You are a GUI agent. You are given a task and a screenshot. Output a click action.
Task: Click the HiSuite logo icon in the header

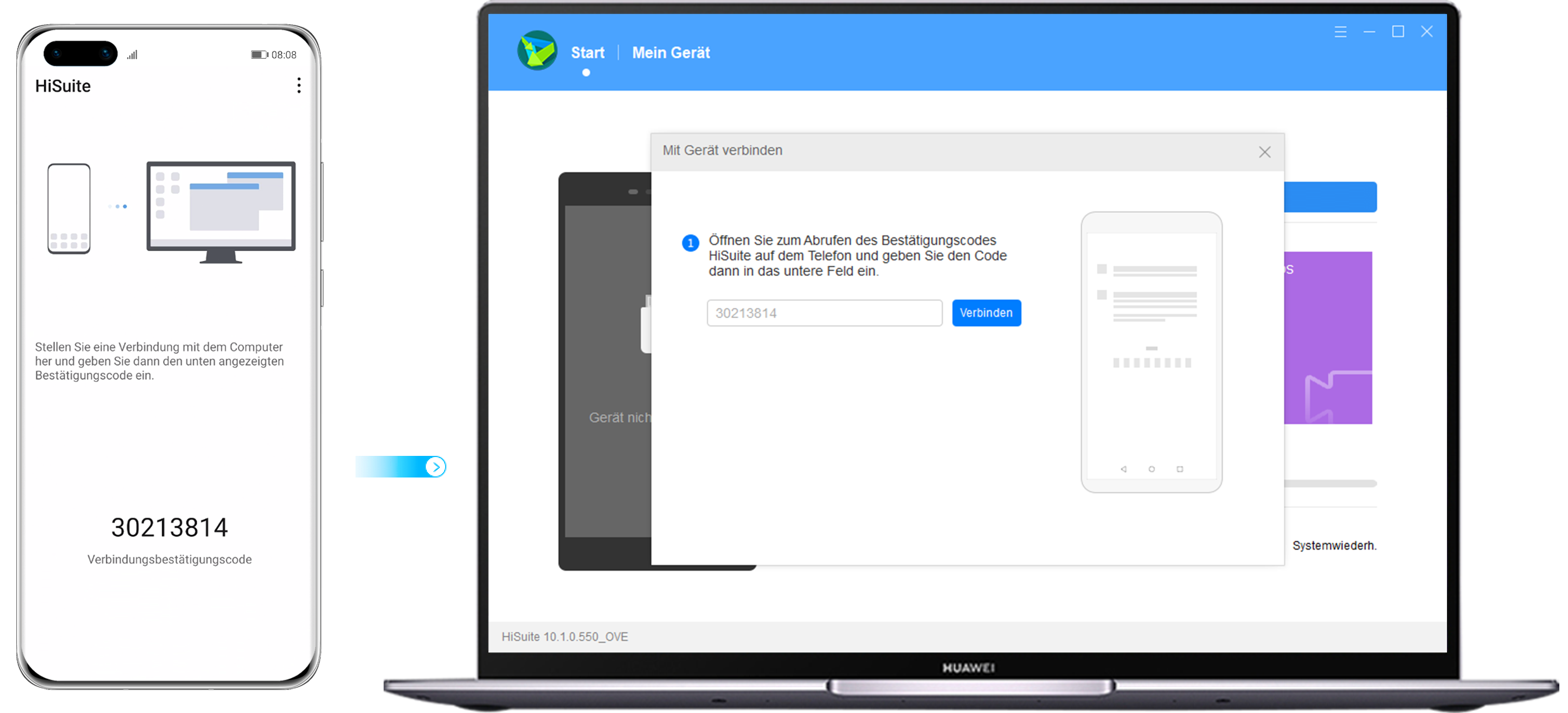(537, 50)
